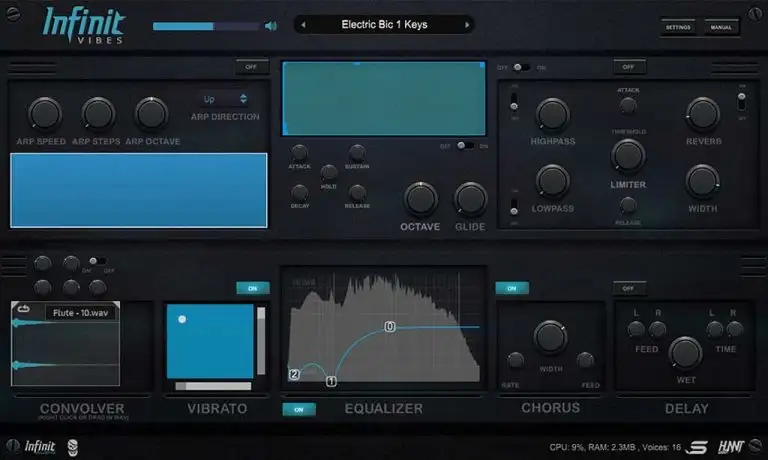The image size is (768, 460).
Task: Click the LOWPASS knob
Action: tap(552, 181)
